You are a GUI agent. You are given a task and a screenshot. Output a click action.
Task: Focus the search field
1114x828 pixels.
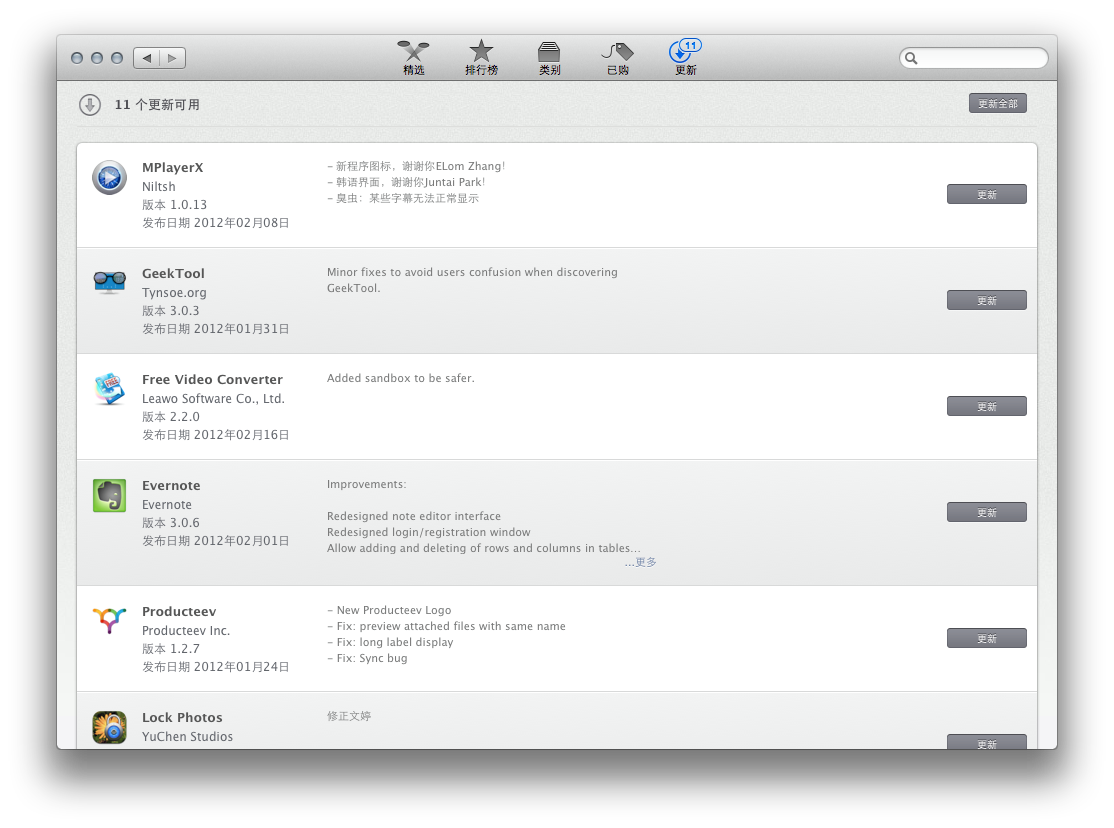973,58
